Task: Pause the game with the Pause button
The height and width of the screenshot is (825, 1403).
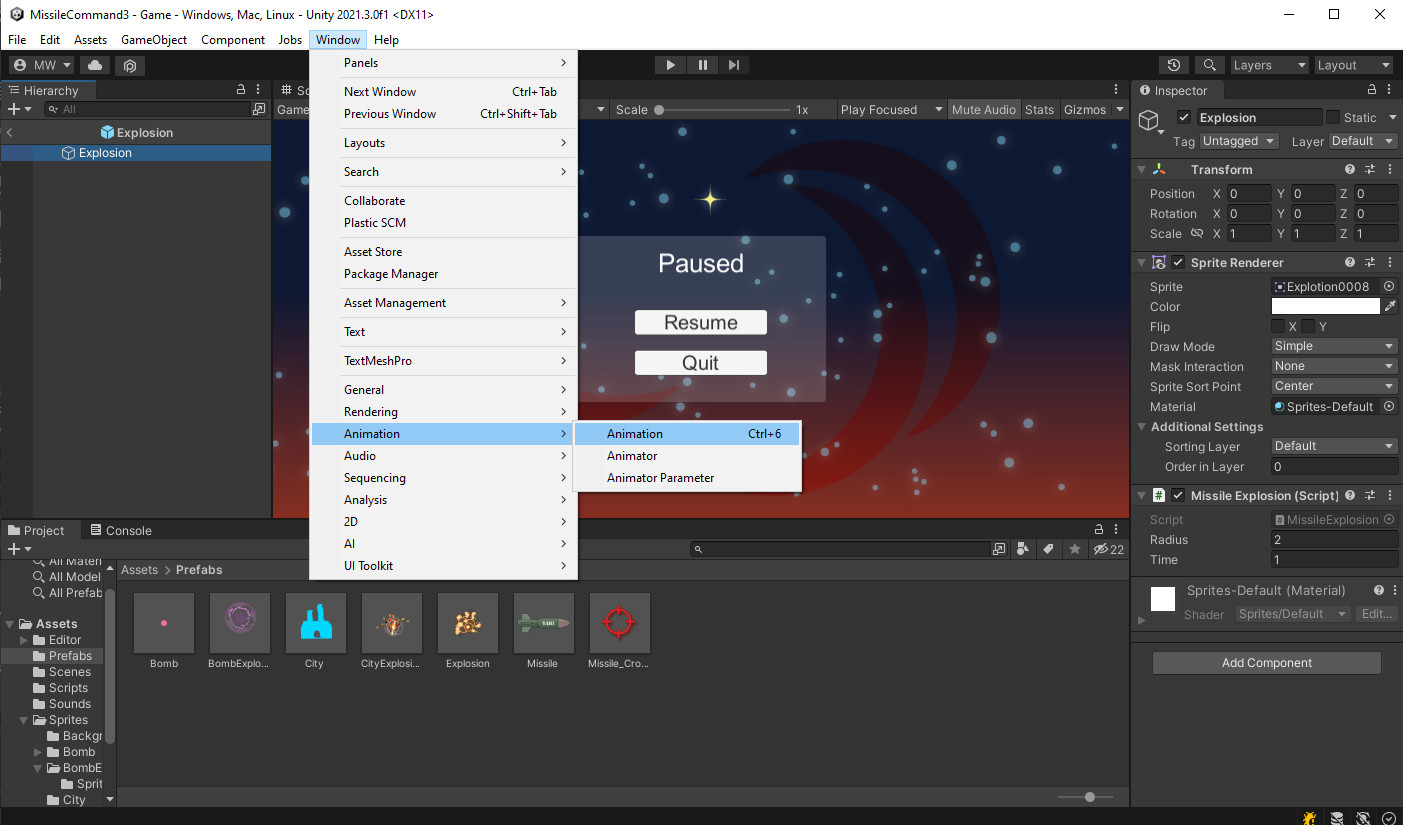Action: (702, 64)
